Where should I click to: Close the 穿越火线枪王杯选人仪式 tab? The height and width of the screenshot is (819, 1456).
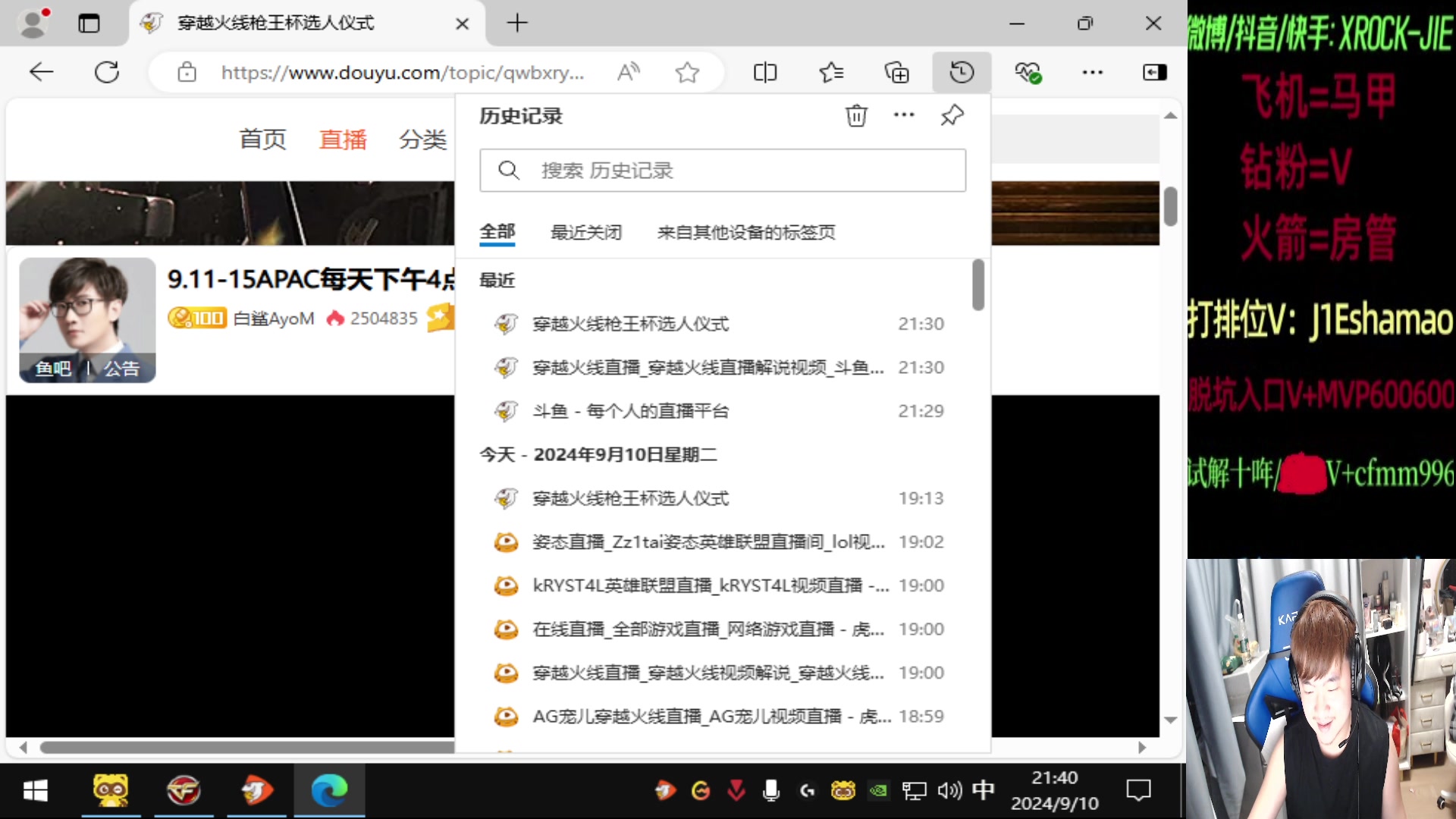pyautogui.click(x=462, y=24)
